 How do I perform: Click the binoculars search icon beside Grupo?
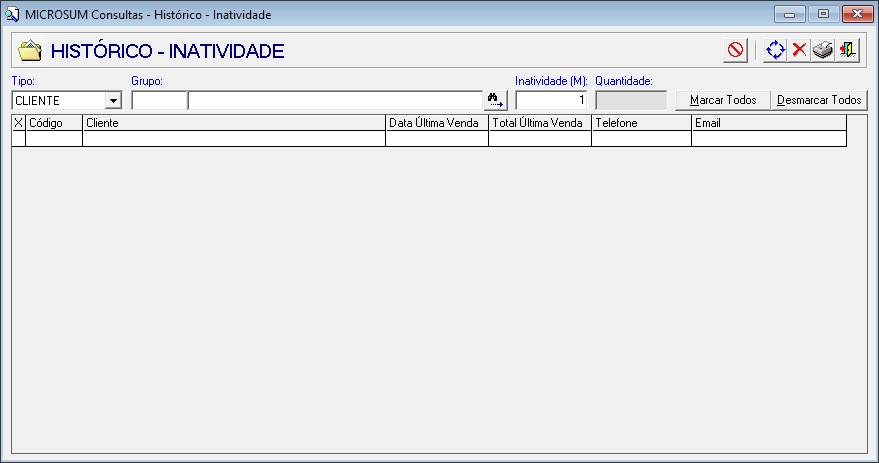(x=495, y=100)
